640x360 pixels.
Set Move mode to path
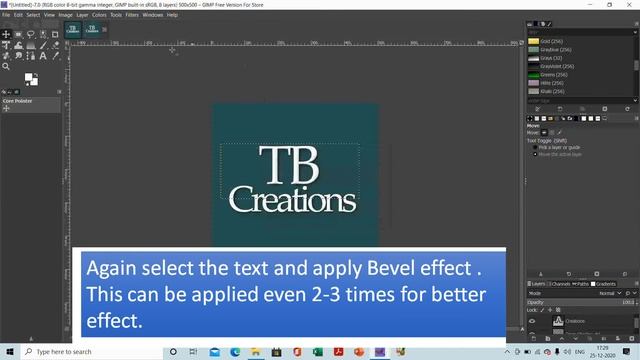(560, 132)
